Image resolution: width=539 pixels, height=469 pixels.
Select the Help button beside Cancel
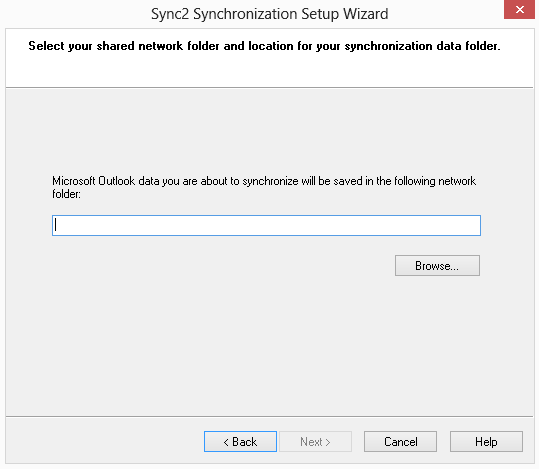tap(486, 441)
